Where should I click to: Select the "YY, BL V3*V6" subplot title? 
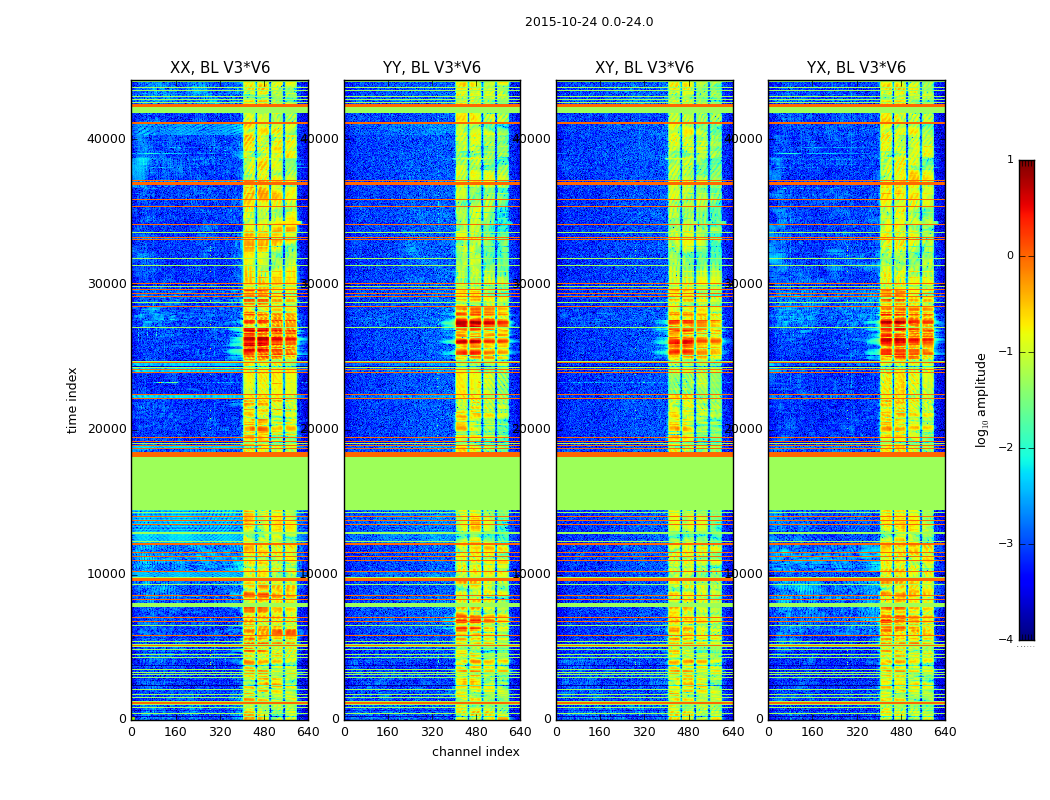coord(432,68)
